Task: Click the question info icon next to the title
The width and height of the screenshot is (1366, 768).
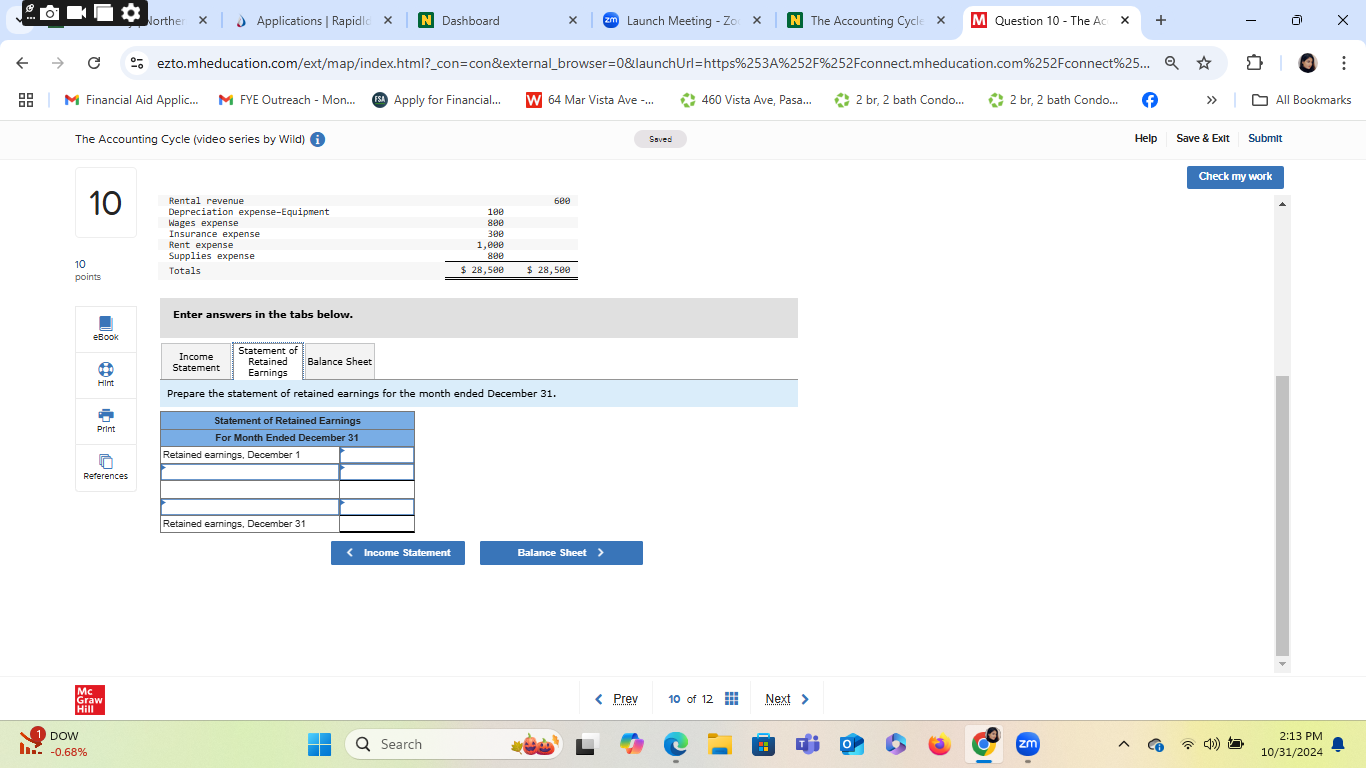Action: click(316, 138)
